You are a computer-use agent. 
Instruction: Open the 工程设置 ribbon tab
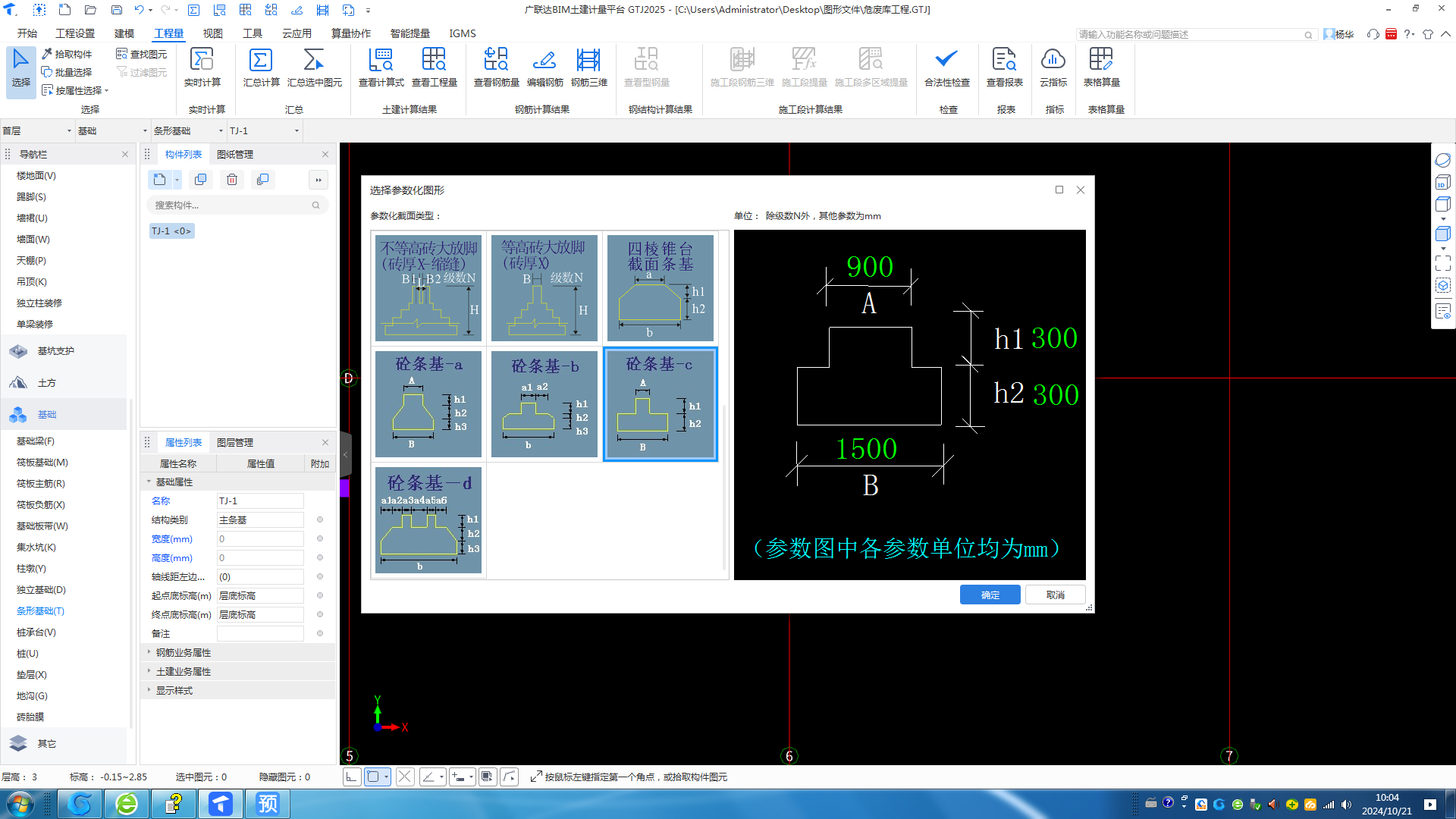[x=75, y=33]
